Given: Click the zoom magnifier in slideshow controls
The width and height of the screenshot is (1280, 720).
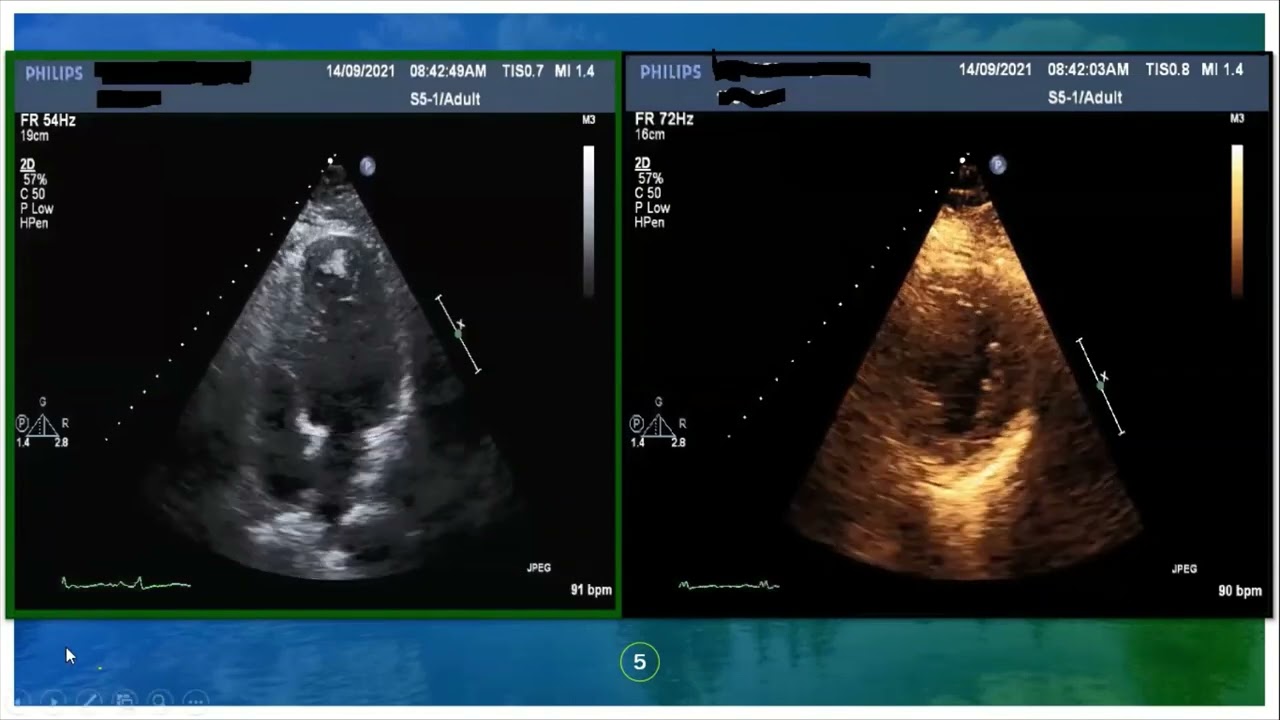Looking at the screenshot, I should (x=160, y=701).
